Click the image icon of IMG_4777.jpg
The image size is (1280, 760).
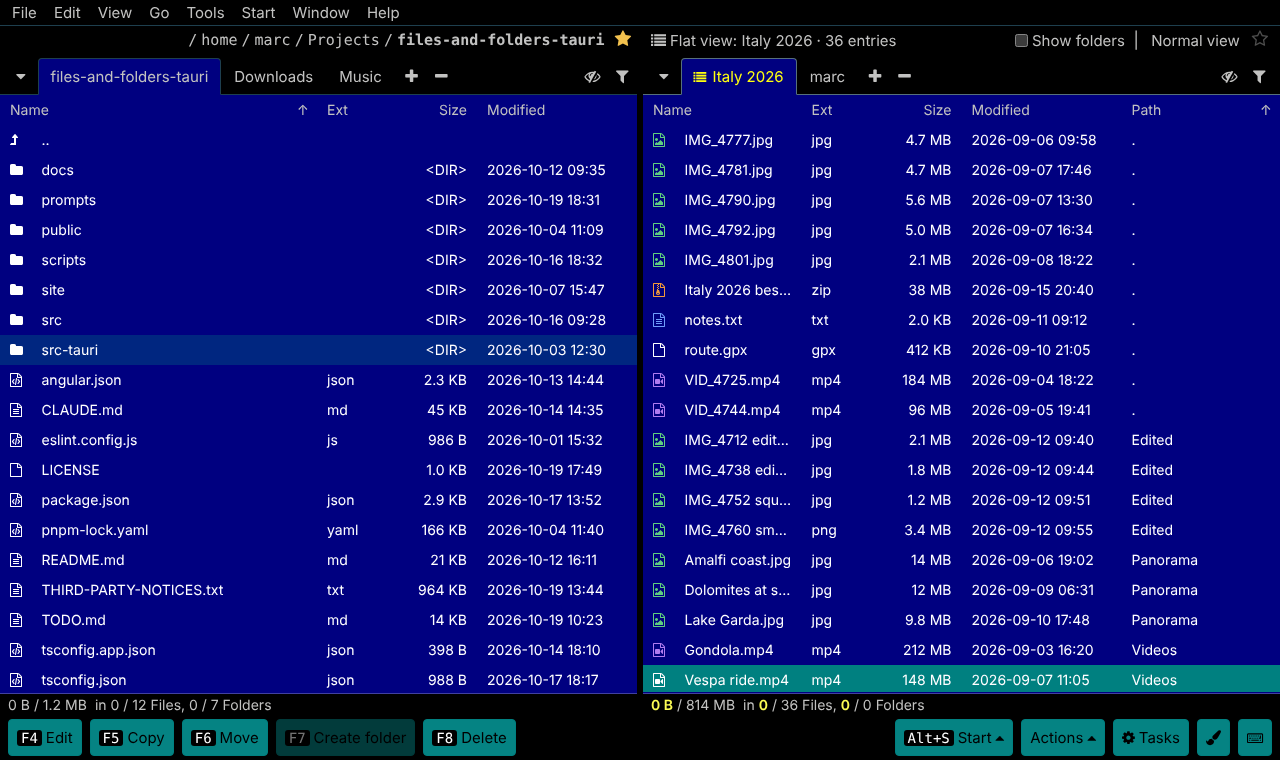pos(659,140)
